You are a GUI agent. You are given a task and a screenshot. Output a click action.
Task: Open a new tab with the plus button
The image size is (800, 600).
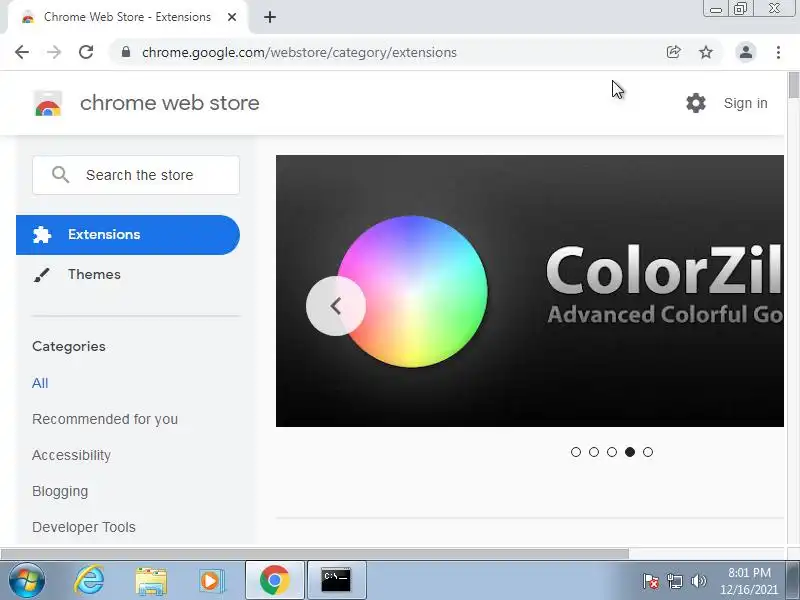point(270,17)
